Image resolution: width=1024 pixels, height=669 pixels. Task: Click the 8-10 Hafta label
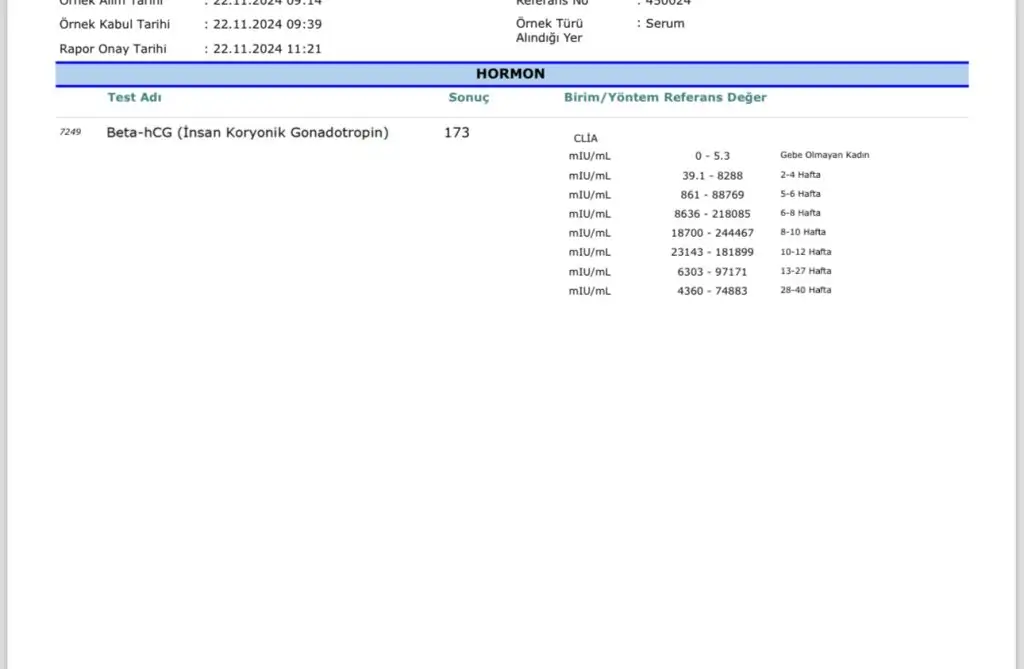coord(802,232)
